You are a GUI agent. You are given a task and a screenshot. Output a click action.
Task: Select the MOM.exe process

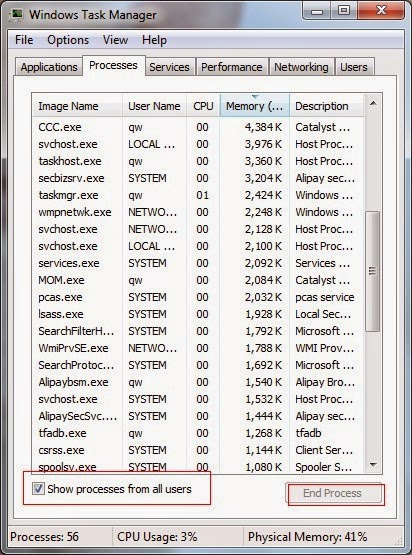coord(198,280)
